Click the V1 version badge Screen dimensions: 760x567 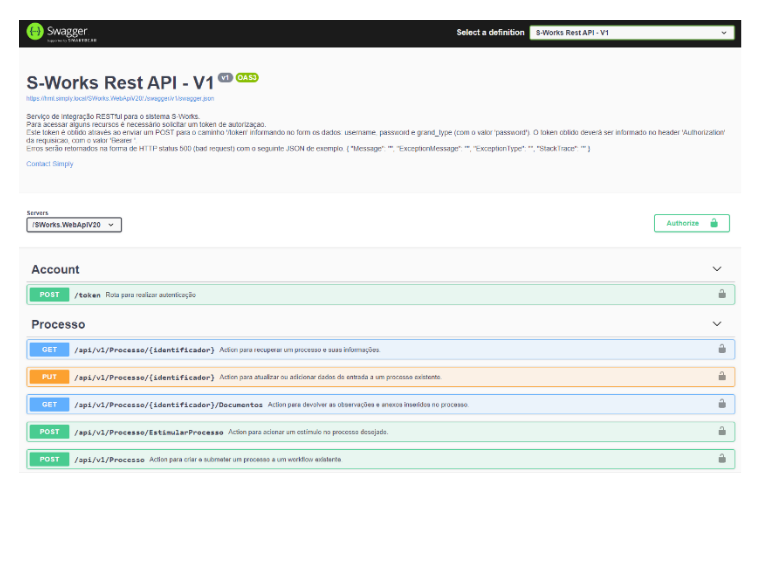tap(225, 78)
